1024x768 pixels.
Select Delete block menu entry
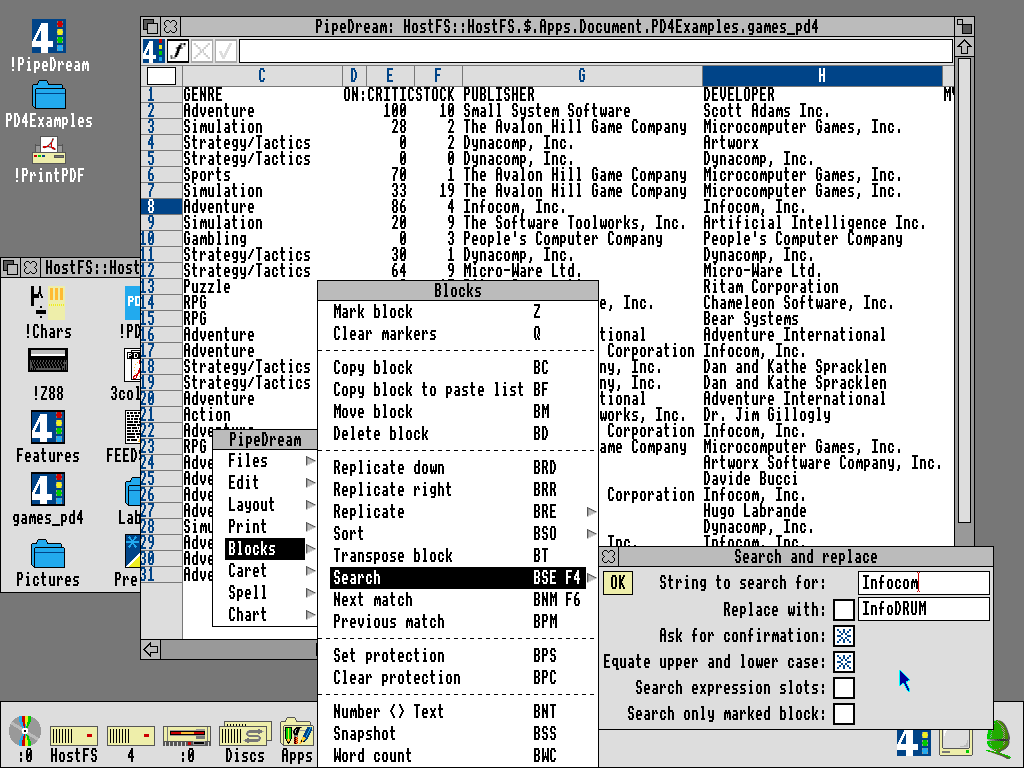[458, 434]
